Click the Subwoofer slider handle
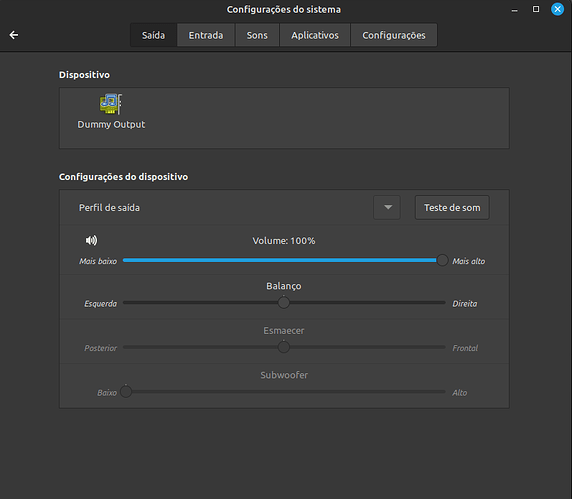 click(126, 392)
